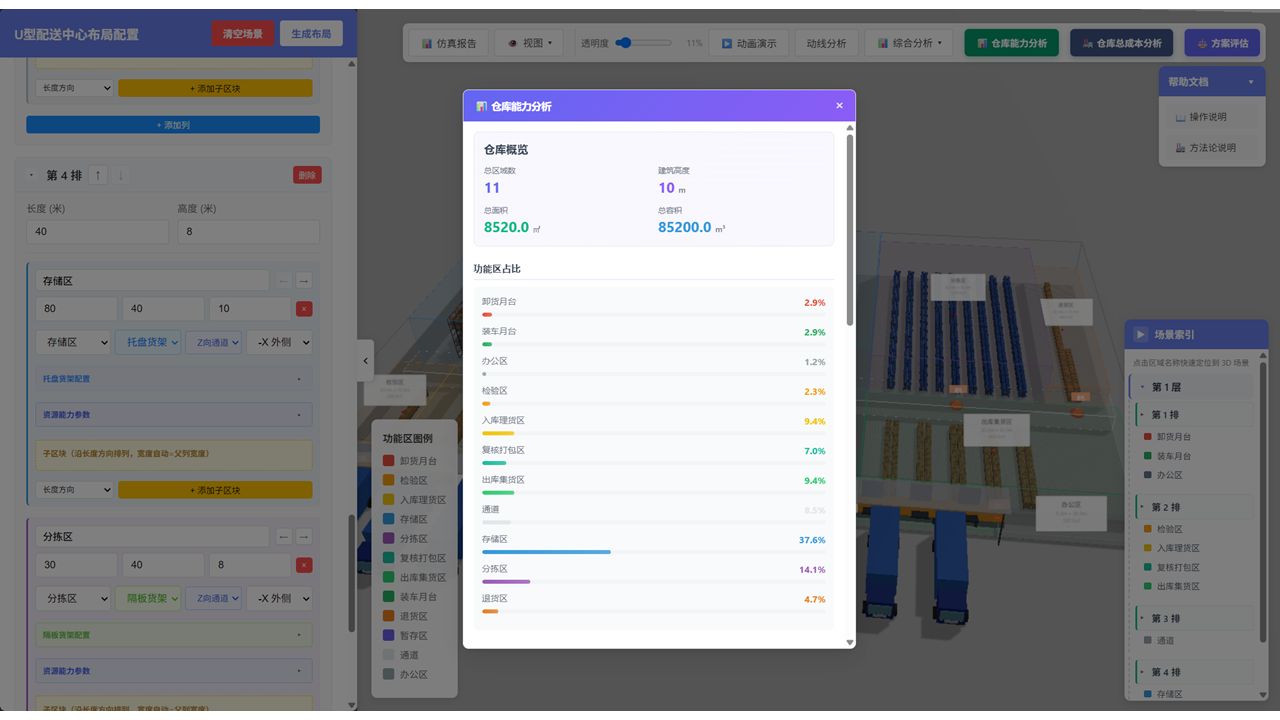Image resolution: width=1280 pixels, height=720 pixels.
Task: Open 方法论说明 help document
Action: pos(1212,148)
